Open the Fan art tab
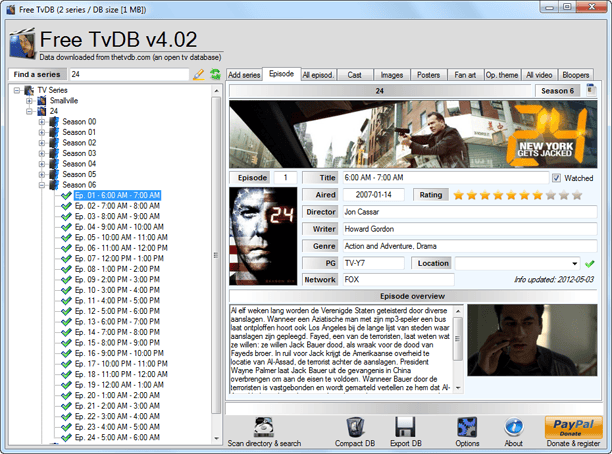Viewport: 612px width, 454px height. pos(465,75)
